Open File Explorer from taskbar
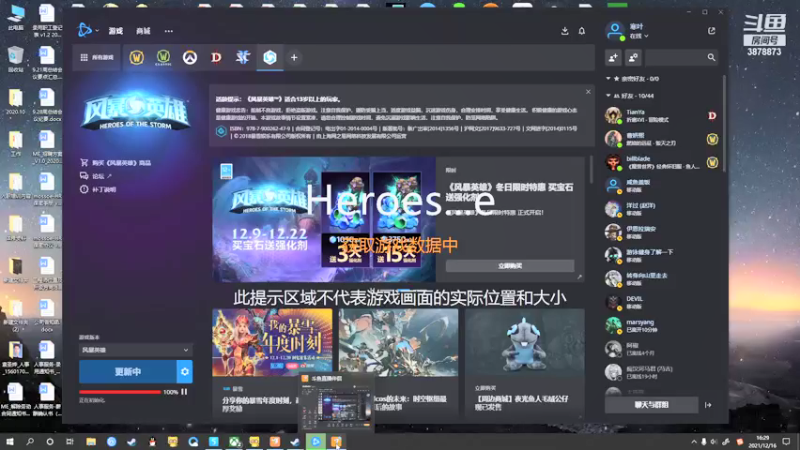 pyautogui.click(x=91, y=442)
